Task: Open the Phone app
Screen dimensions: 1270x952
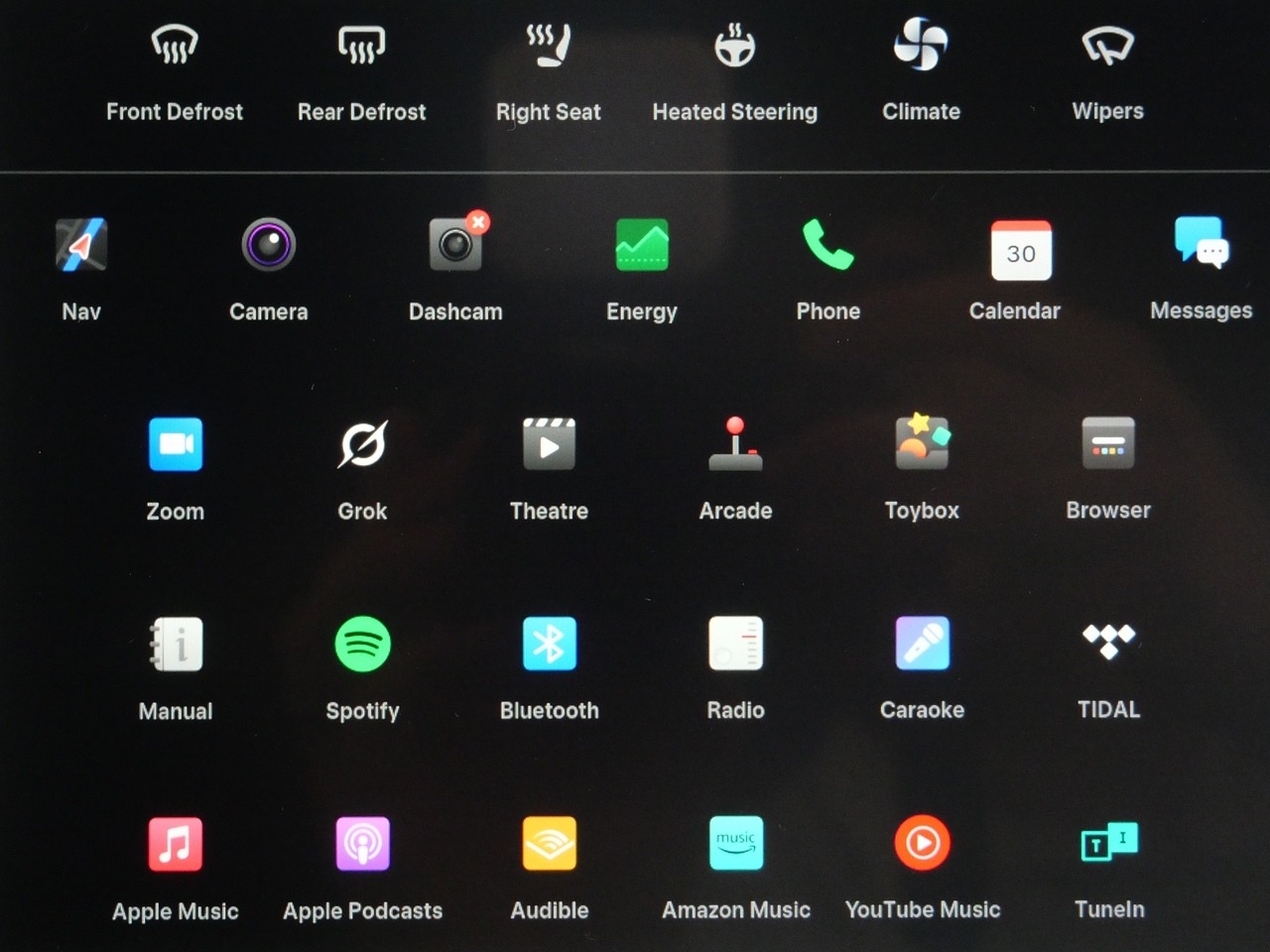Action: tap(828, 245)
